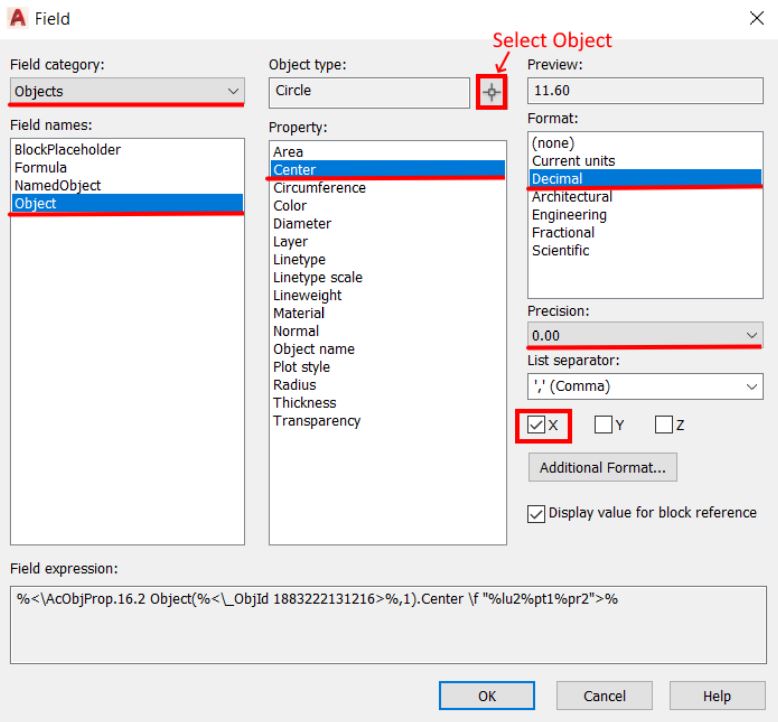Select the Object name property
This screenshot has height=722, width=778.
point(388,349)
